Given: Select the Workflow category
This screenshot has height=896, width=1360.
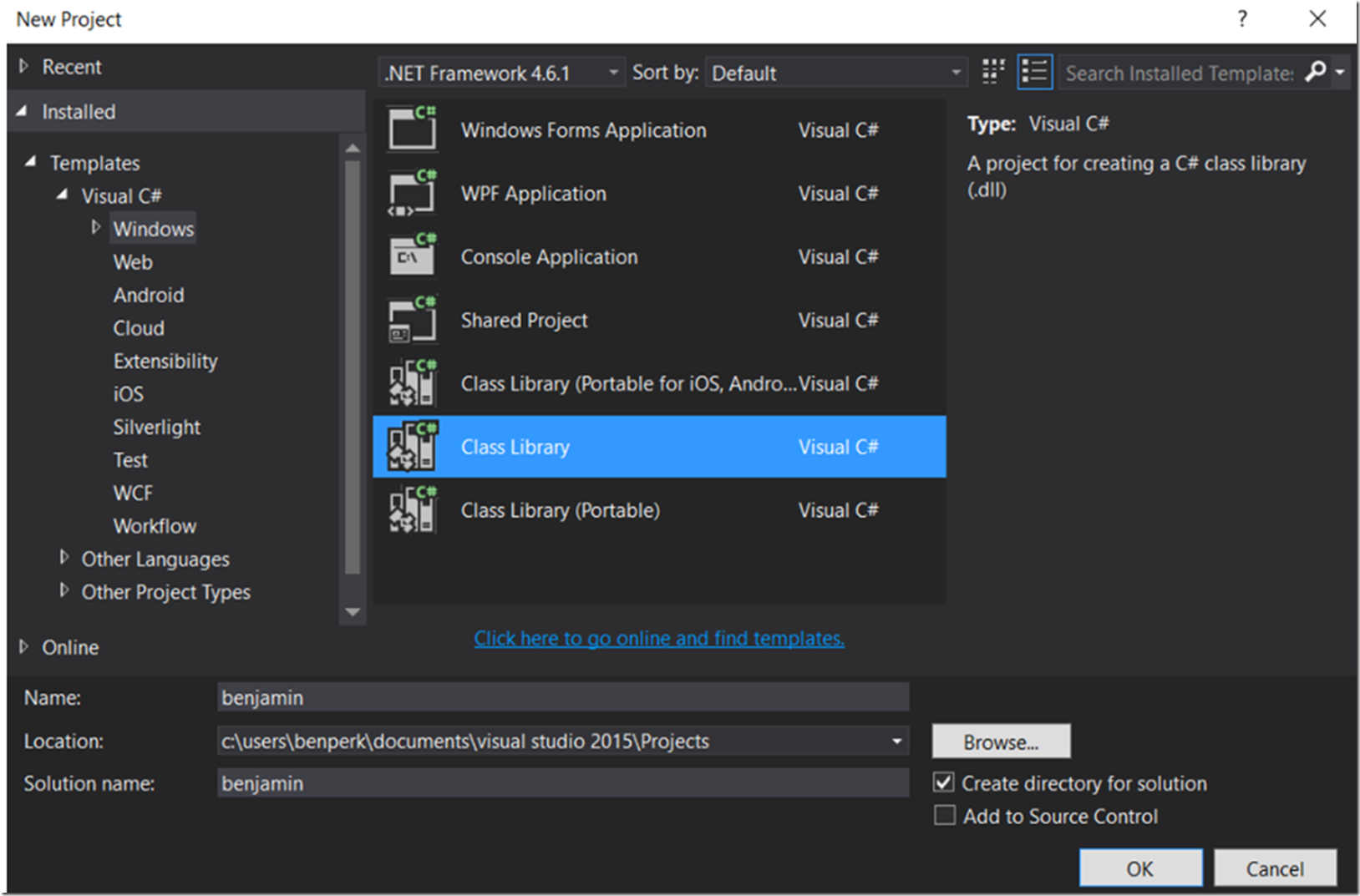Looking at the screenshot, I should click(x=155, y=526).
